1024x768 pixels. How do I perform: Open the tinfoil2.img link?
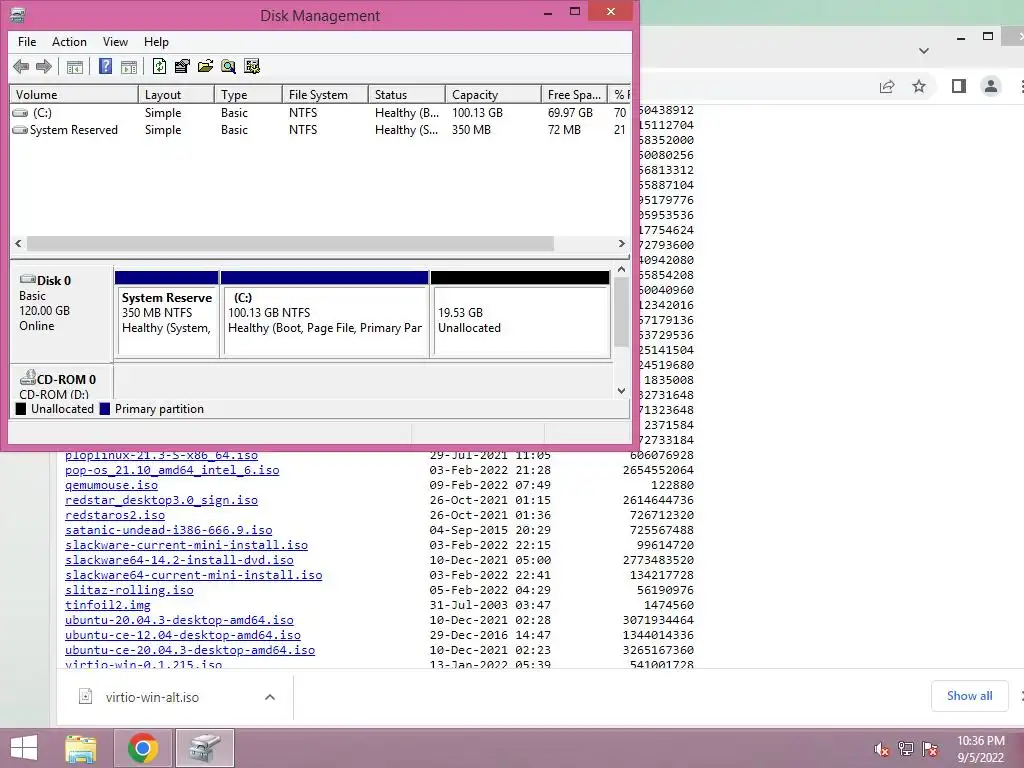click(108, 605)
